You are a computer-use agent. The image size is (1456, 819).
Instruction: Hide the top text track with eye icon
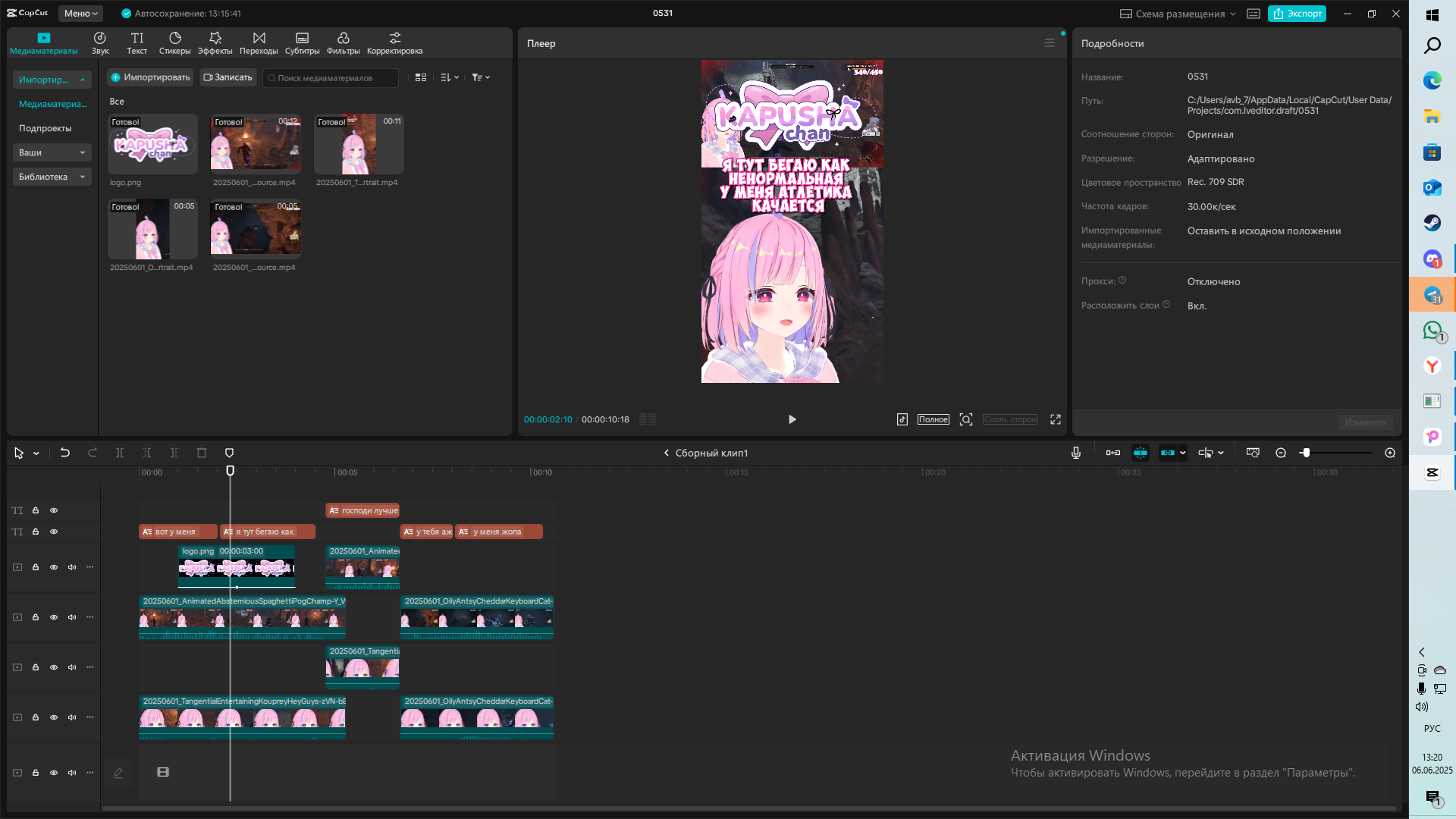coord(54,510)
